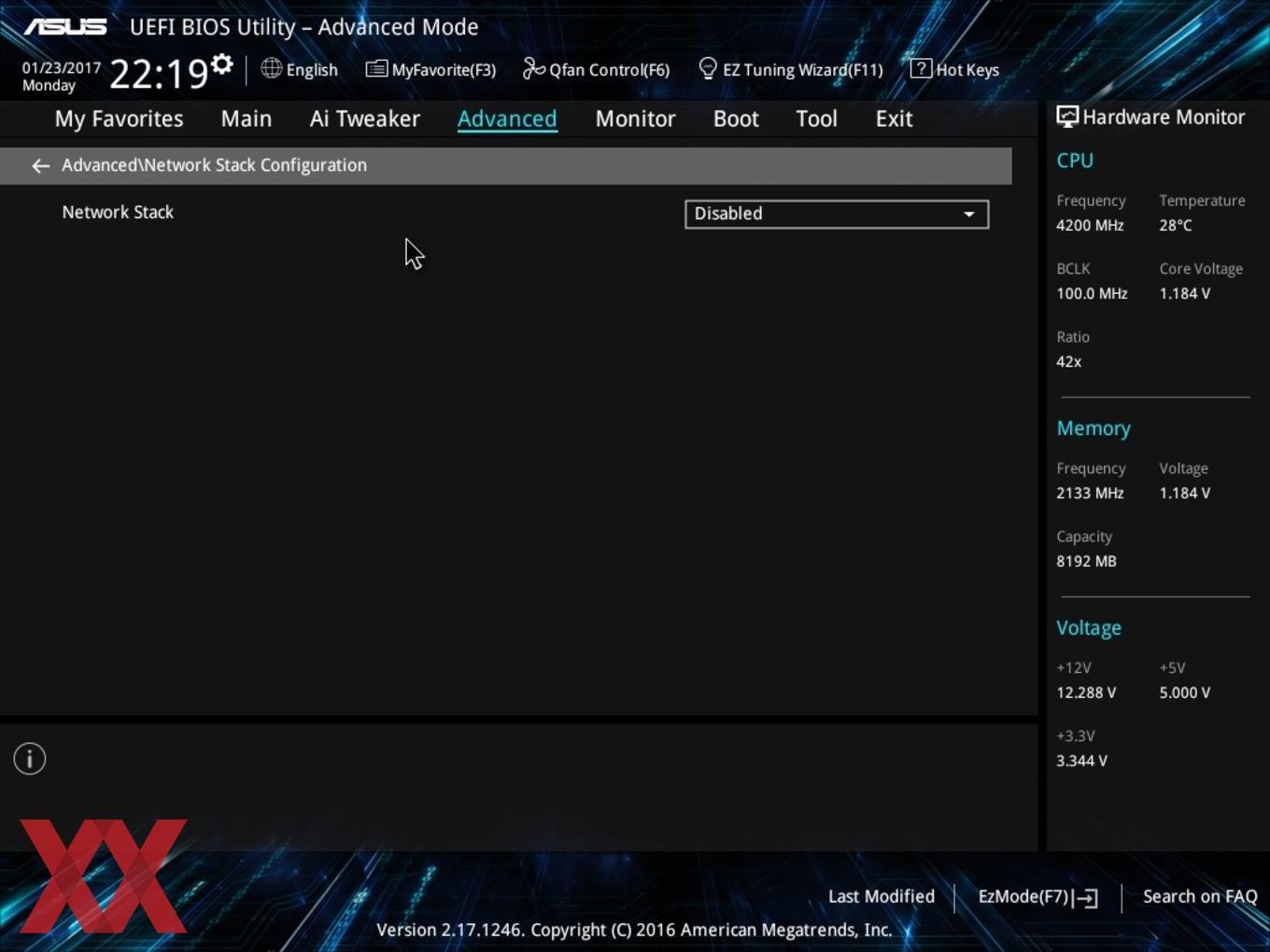Switch to the Ai Tweaker tab
The height and width of the screenshot is (952, 1270).
point(365,119)
